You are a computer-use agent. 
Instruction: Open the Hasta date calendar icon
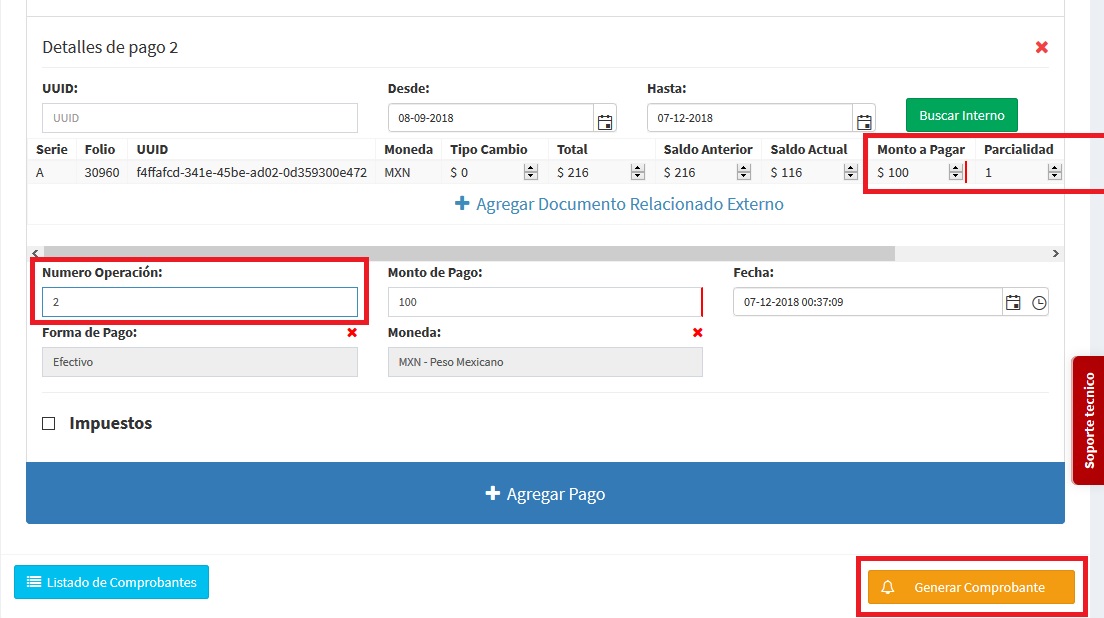(864, 119)
